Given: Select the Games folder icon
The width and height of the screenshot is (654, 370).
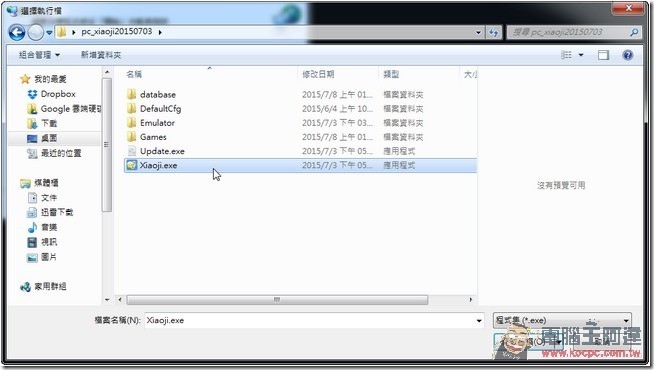Looking at the screenshot, I should [131, 136].
